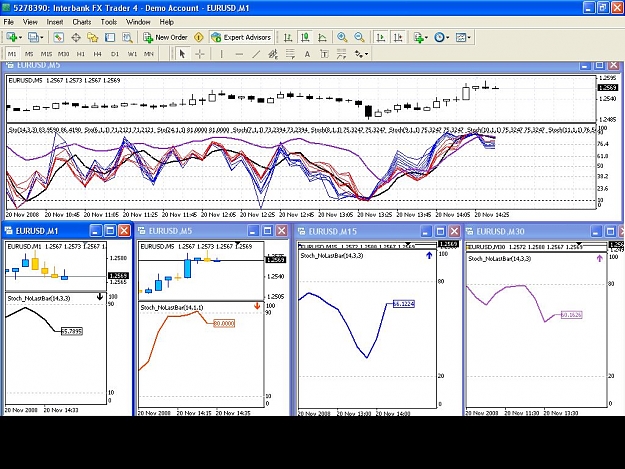Show the Market Watch window
The height and width of the screenshot is (469, 625).
coord(58,37)
